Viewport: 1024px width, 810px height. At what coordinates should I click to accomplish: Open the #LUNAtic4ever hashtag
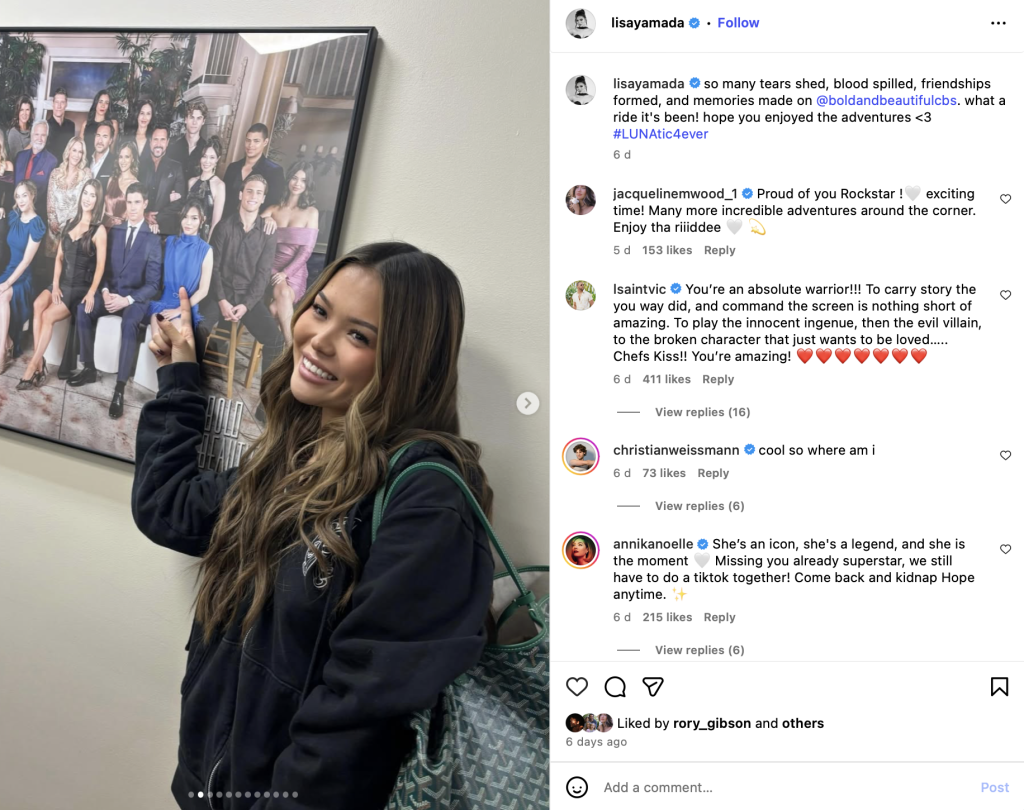pyautogui.click(x=660, y=134)
